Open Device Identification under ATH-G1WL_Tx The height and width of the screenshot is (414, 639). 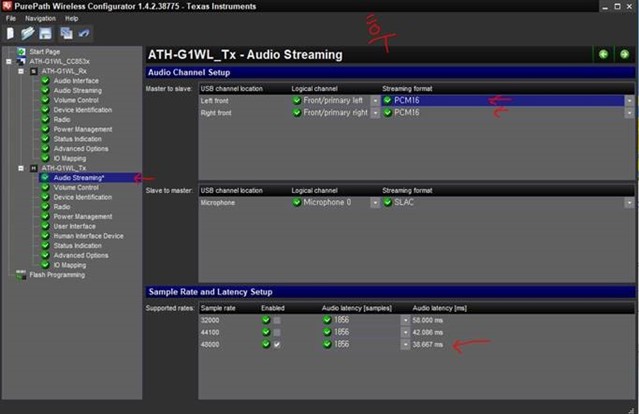point(83,197)
